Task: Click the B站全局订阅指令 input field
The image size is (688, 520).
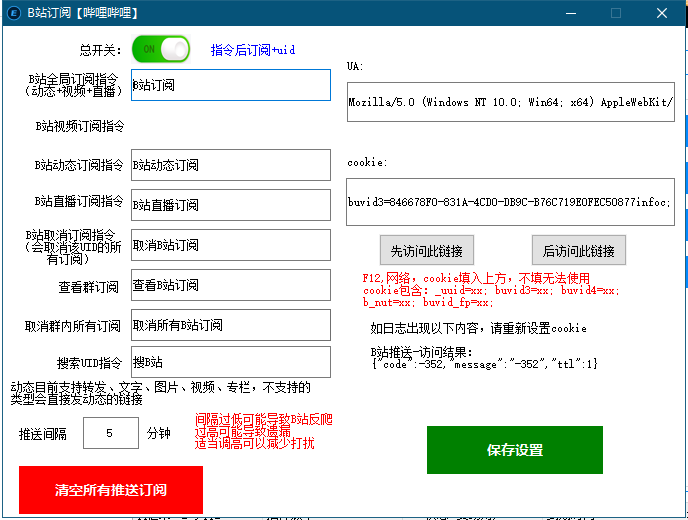Action: [231, 85]
